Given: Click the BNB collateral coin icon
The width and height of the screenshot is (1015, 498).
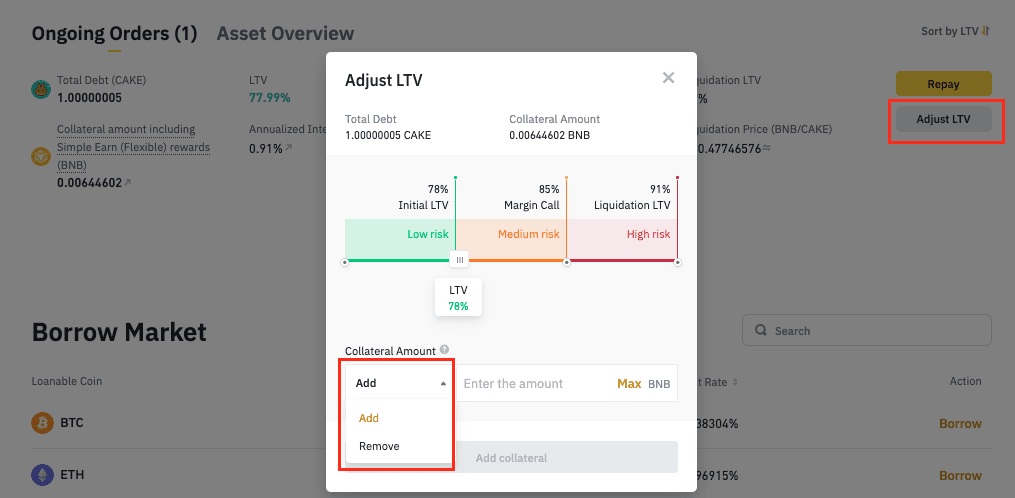Looking at the screenshot, I should coord(41,157).
